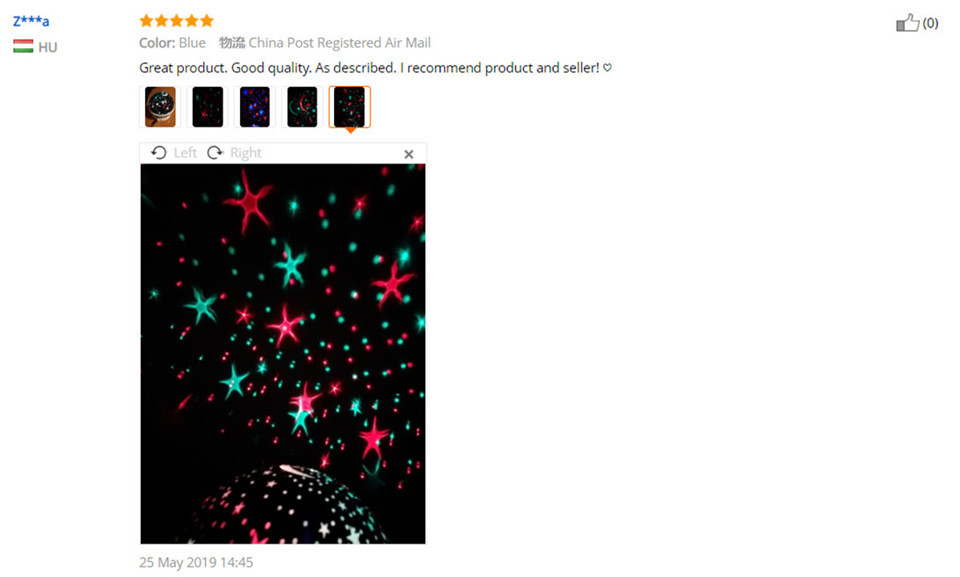Open the second review photo thumbnail

(x=208, y=107)
